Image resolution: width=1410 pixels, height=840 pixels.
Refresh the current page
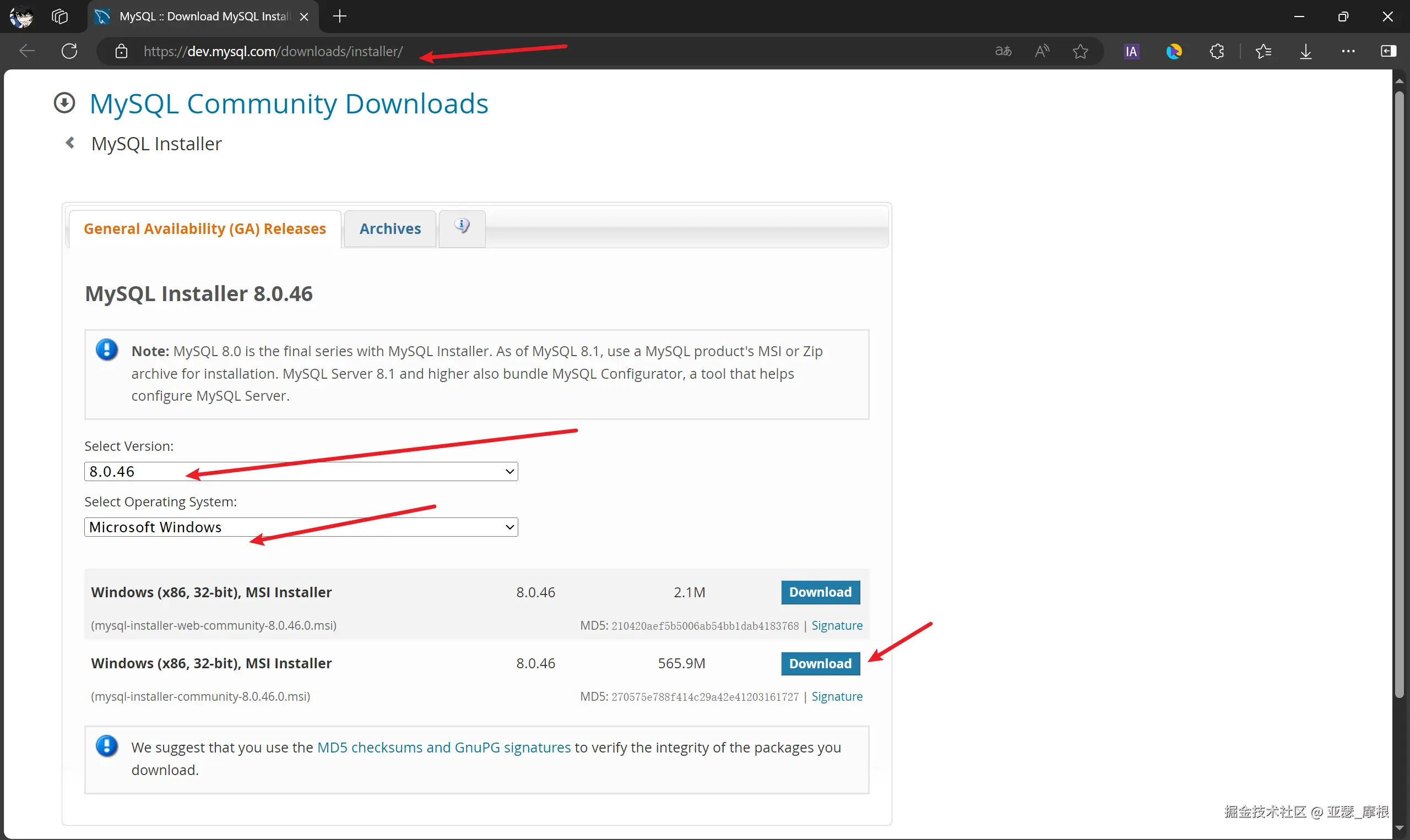[69, 51]
